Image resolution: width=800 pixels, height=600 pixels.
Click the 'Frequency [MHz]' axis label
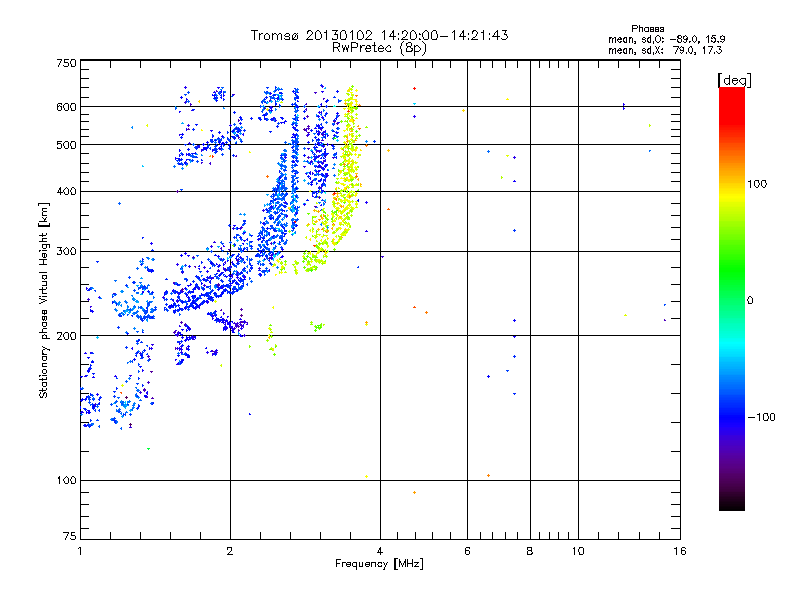(379, 564)
